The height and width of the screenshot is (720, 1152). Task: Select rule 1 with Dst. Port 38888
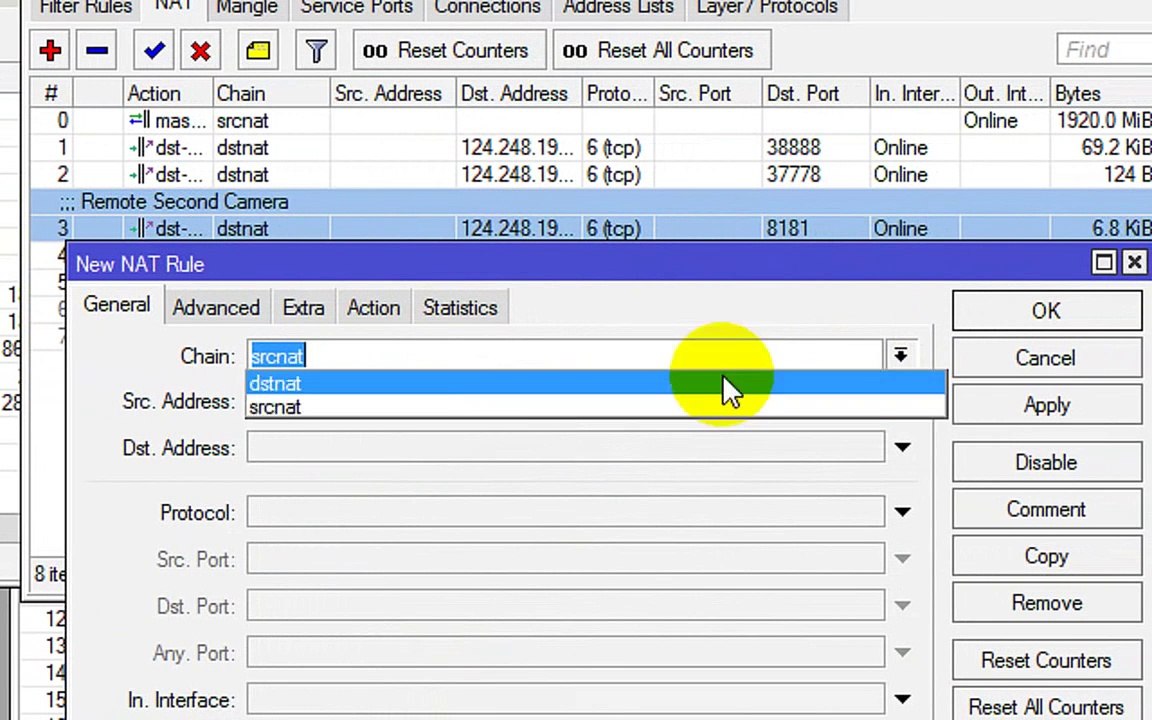pyautogui.click(x=591, y=148)
